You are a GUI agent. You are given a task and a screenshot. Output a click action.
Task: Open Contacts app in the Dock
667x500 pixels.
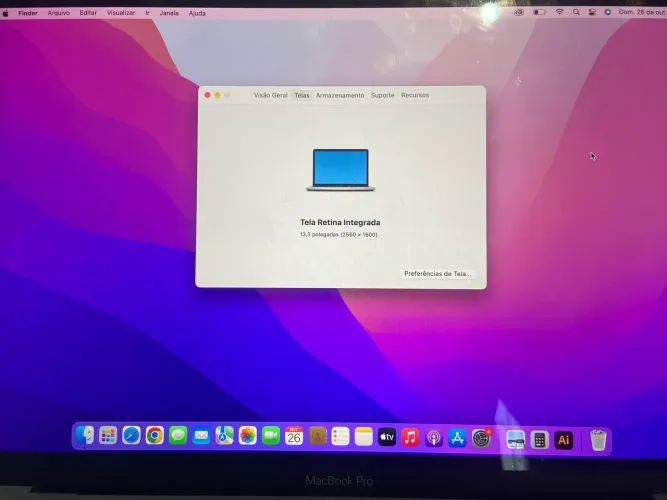(x=317, y=436)
